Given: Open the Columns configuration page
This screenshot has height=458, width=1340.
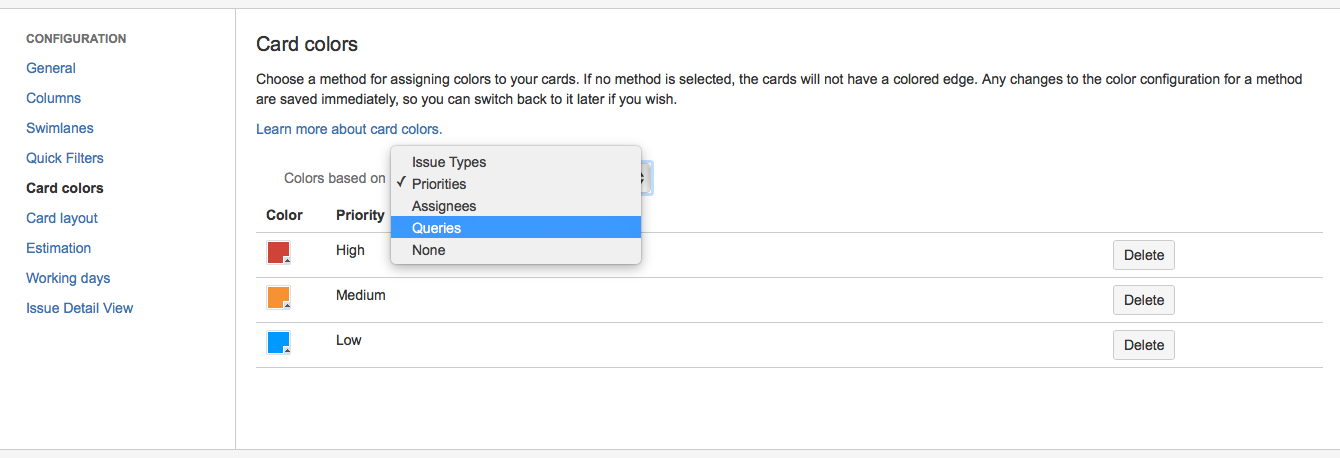Looking at the screenshot, I should pyautogui.click(x=53, y=98).
